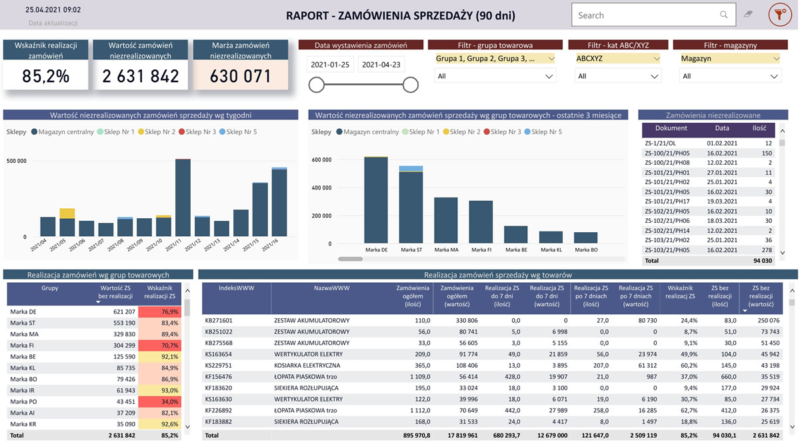Select the 2021-01-25 start date field
This screenshot has height=443, width=800.
pyautogui.click(x=331, y=64)
